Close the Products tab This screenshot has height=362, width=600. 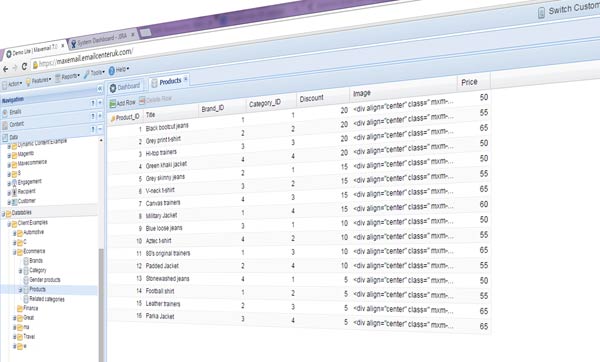pyautogui.click(x=186, y=79)
